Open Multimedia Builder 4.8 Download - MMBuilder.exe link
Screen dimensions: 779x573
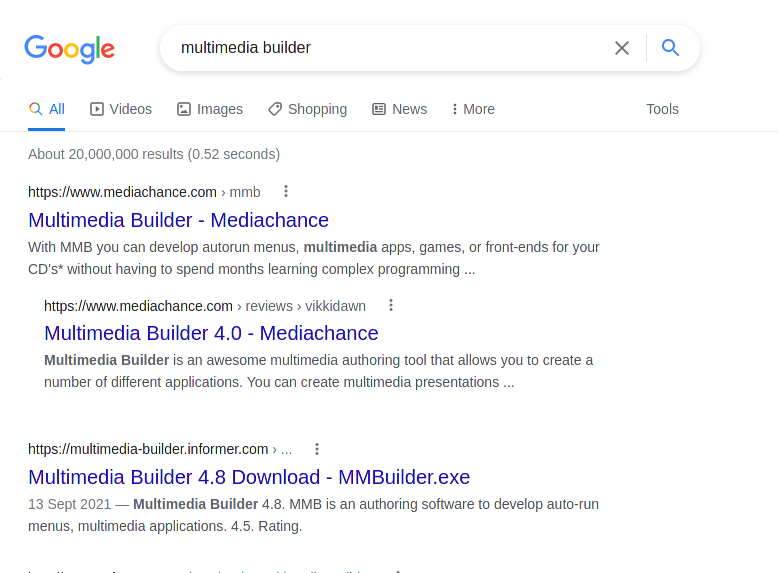pyautogui.click(x=249, y=477)
